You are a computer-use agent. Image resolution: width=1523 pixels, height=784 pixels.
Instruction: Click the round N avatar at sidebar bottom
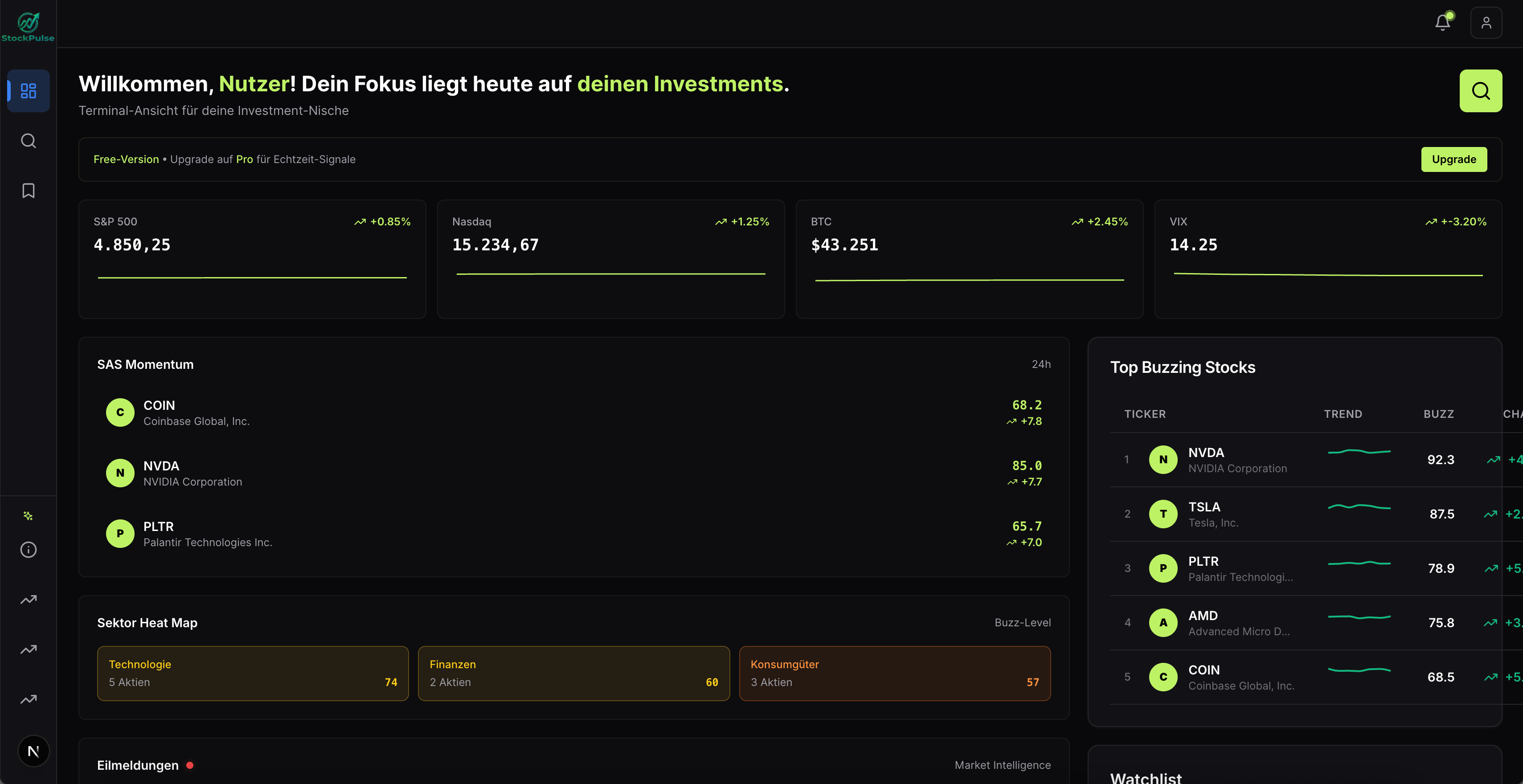34,751
